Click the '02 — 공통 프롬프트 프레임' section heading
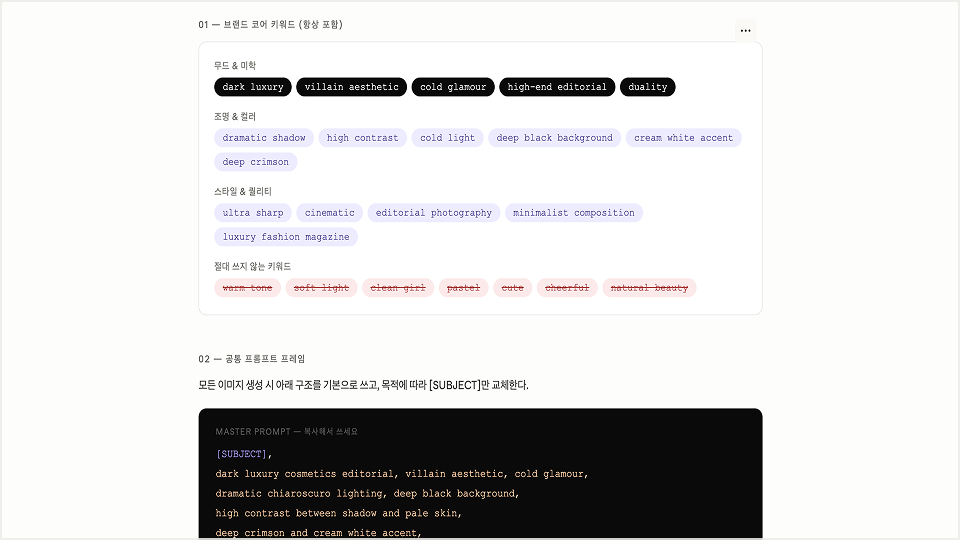This screenshot has height=540, width=960. tap(252, 359)
